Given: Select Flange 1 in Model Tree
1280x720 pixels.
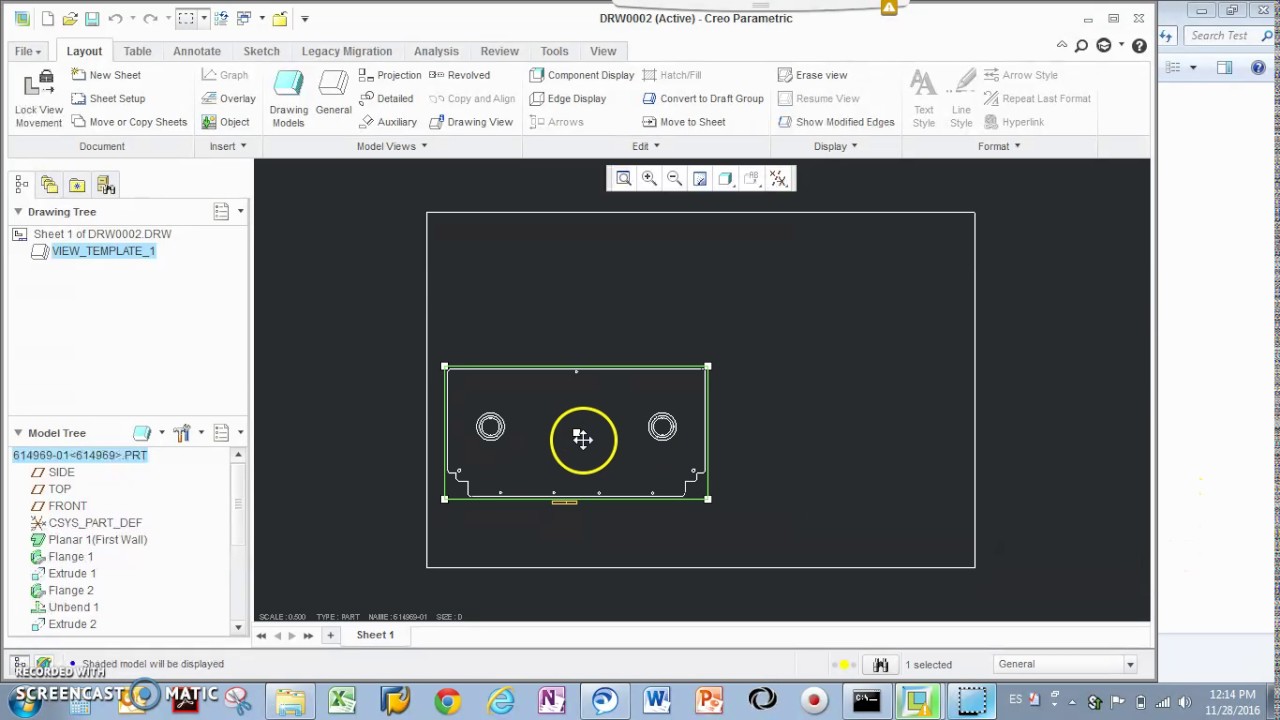Looking at the screenshot, I should [71, 557].
